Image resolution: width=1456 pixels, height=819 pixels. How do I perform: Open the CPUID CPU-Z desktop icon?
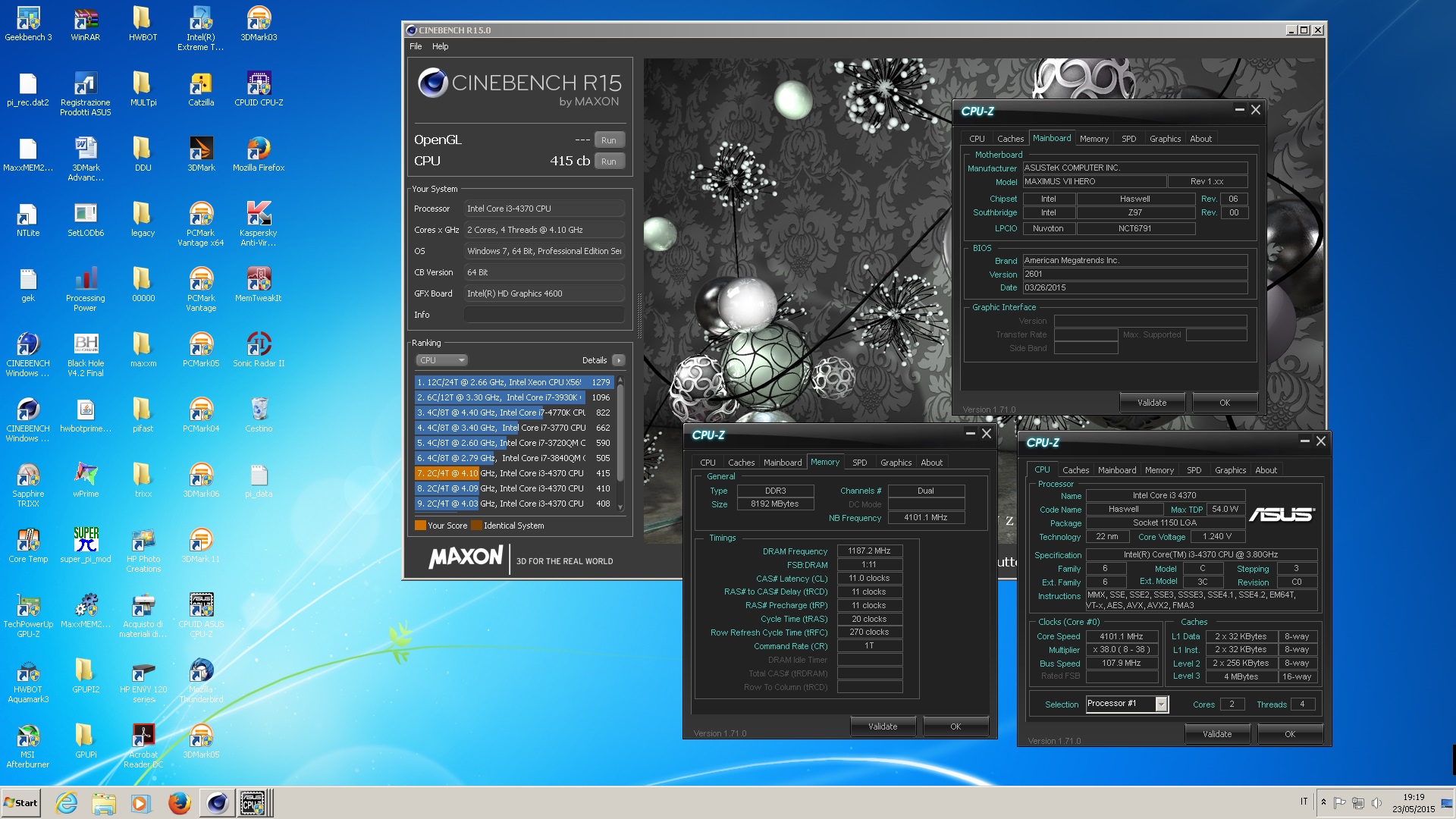pos(259,88)
